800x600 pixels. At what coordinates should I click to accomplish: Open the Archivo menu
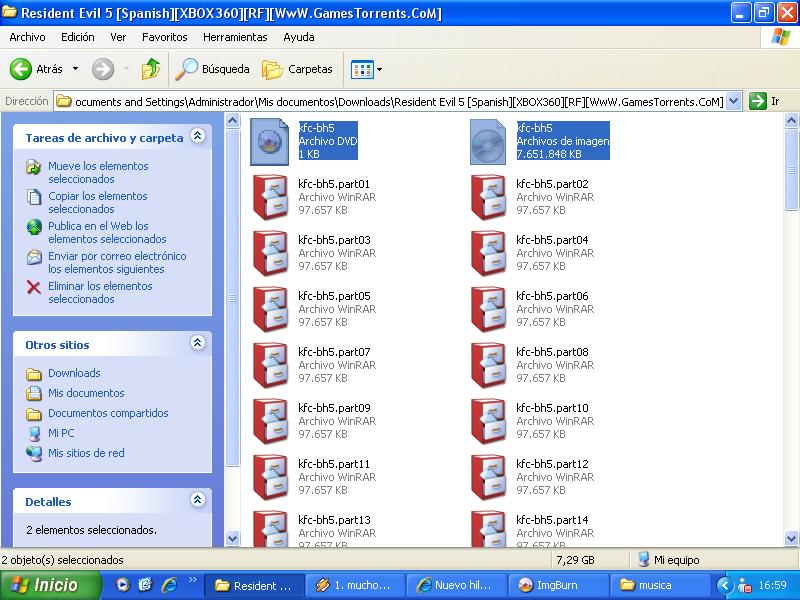tap(28, 37)
